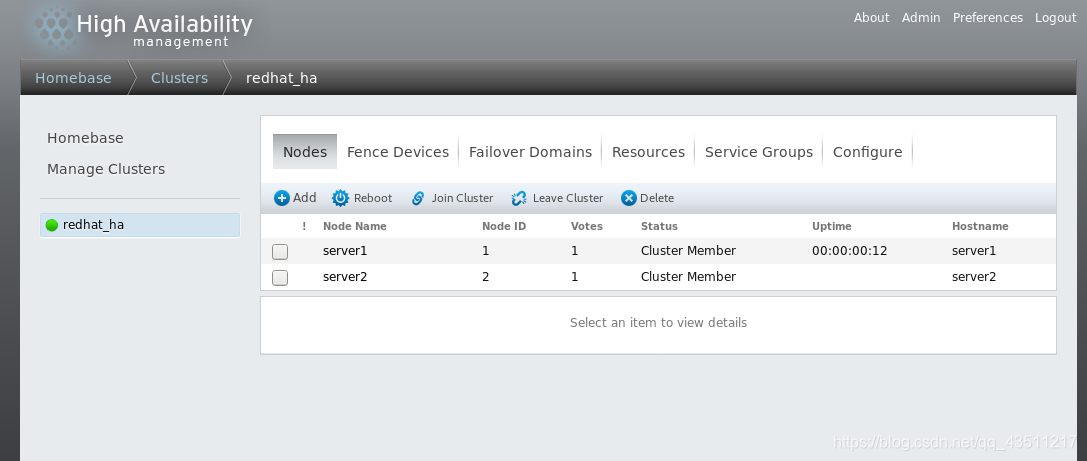Go to the Configure tab
The image size is (1087, 461).
point(867,152)
